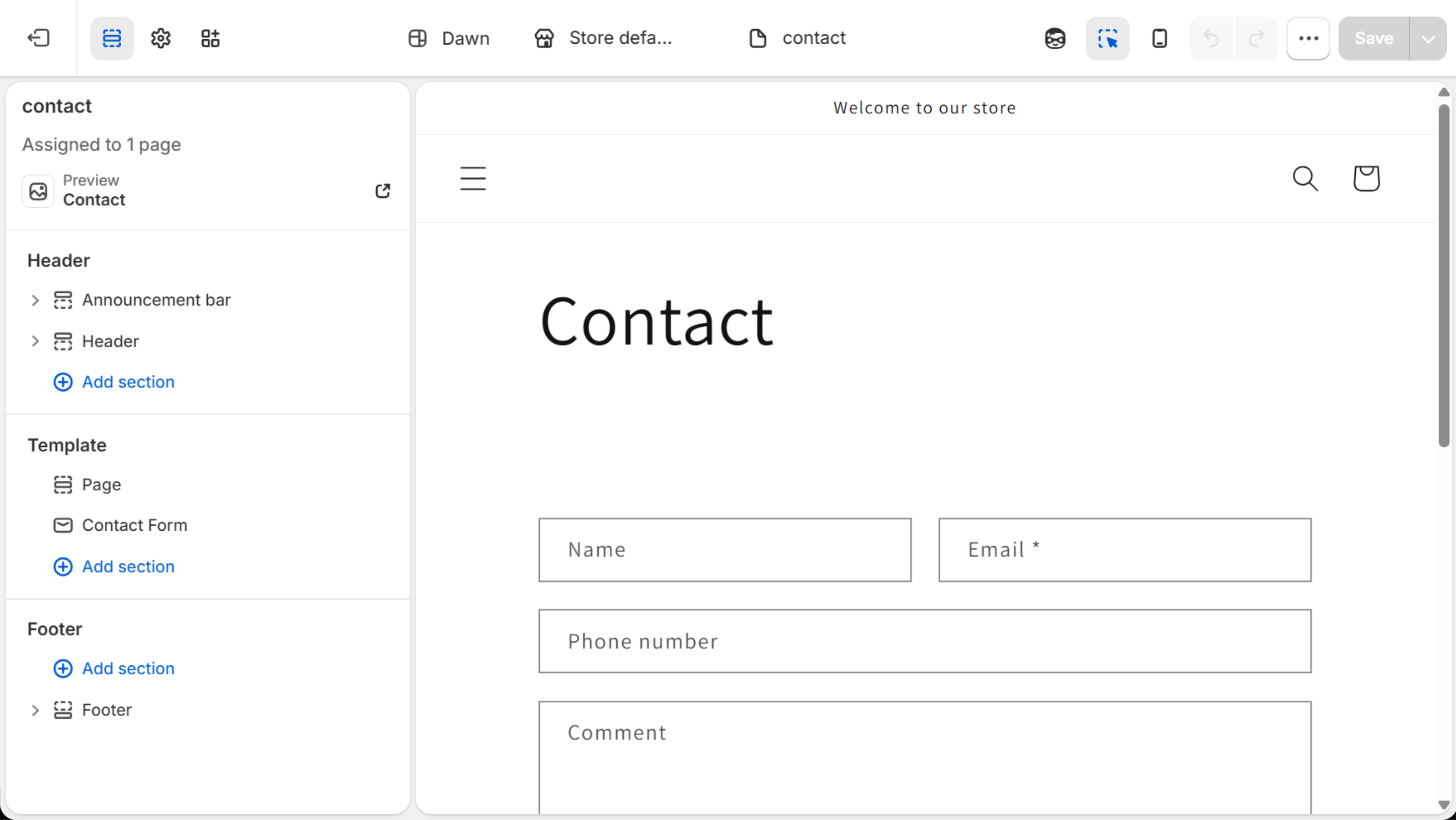The width and height of the screenshot is (1456, 820).
Task: Click the Preview Contact image icon
Action: click(38, 191)
